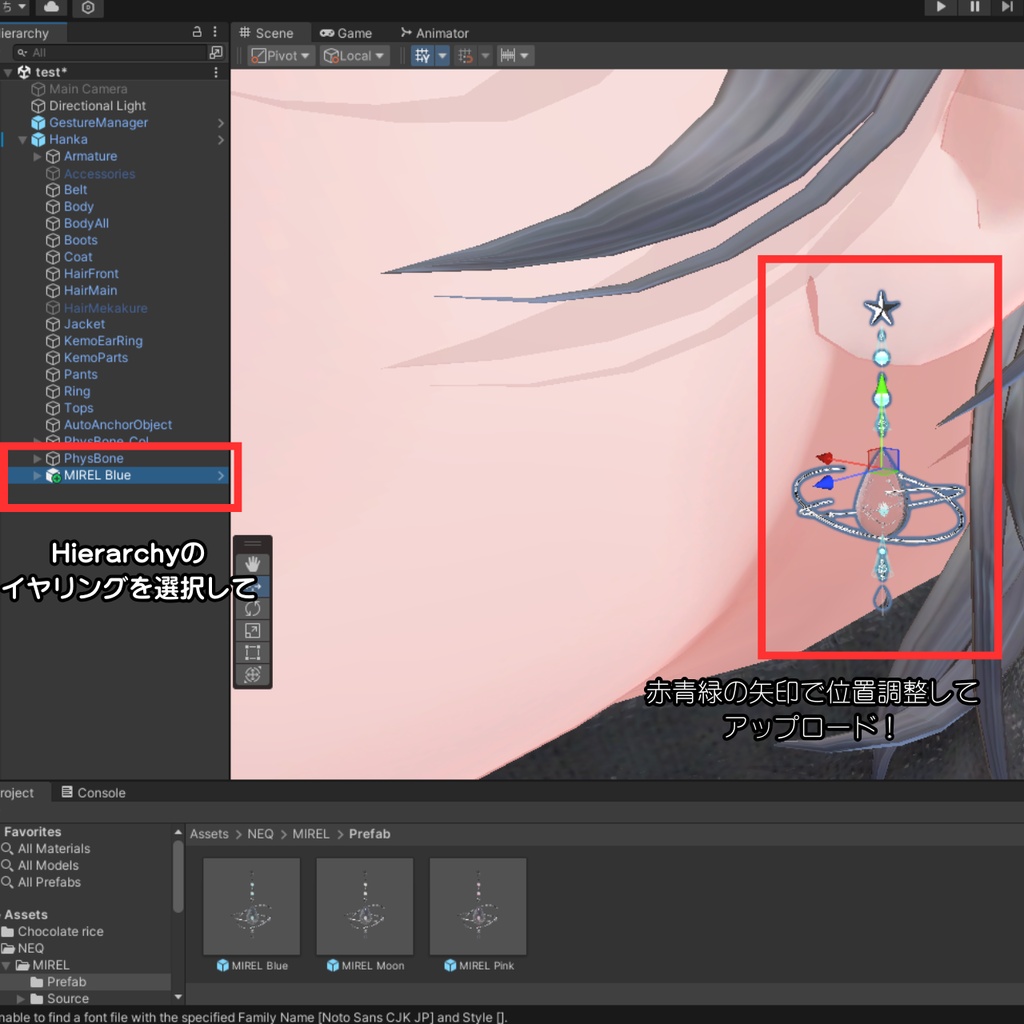The width and height of the screenshot is (1024, 1024).
Task: Select the Tops object
Action: pos(78,408)
